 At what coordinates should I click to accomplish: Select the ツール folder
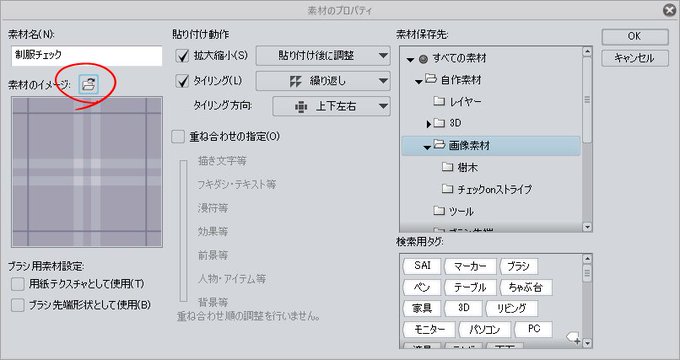click(x=453, y=211)
